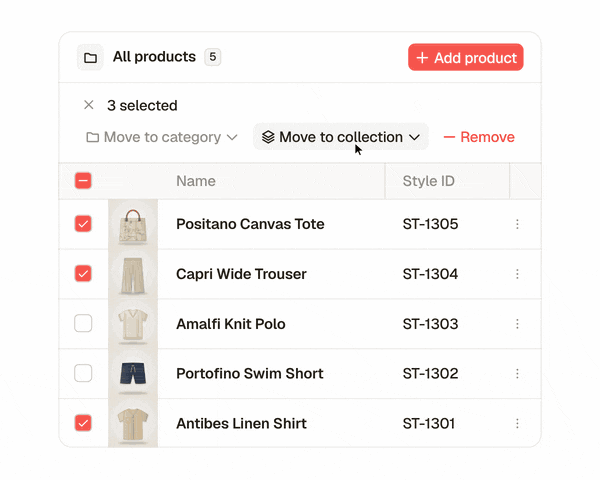
Task: Click the Capri Wide Trouser name
Action: pyautogui.click(x=241, y=274)
